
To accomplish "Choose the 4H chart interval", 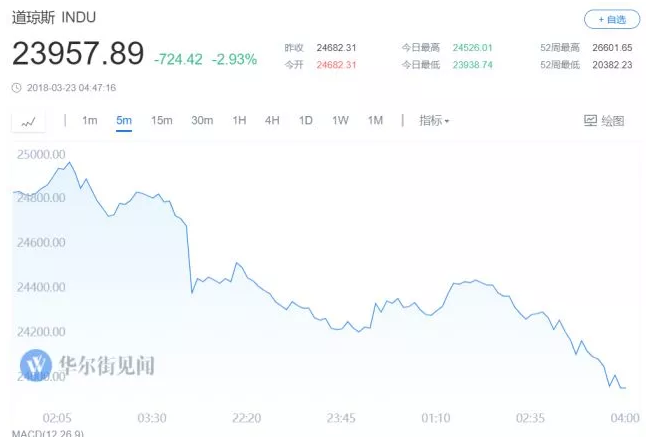I will coord(272,121).
